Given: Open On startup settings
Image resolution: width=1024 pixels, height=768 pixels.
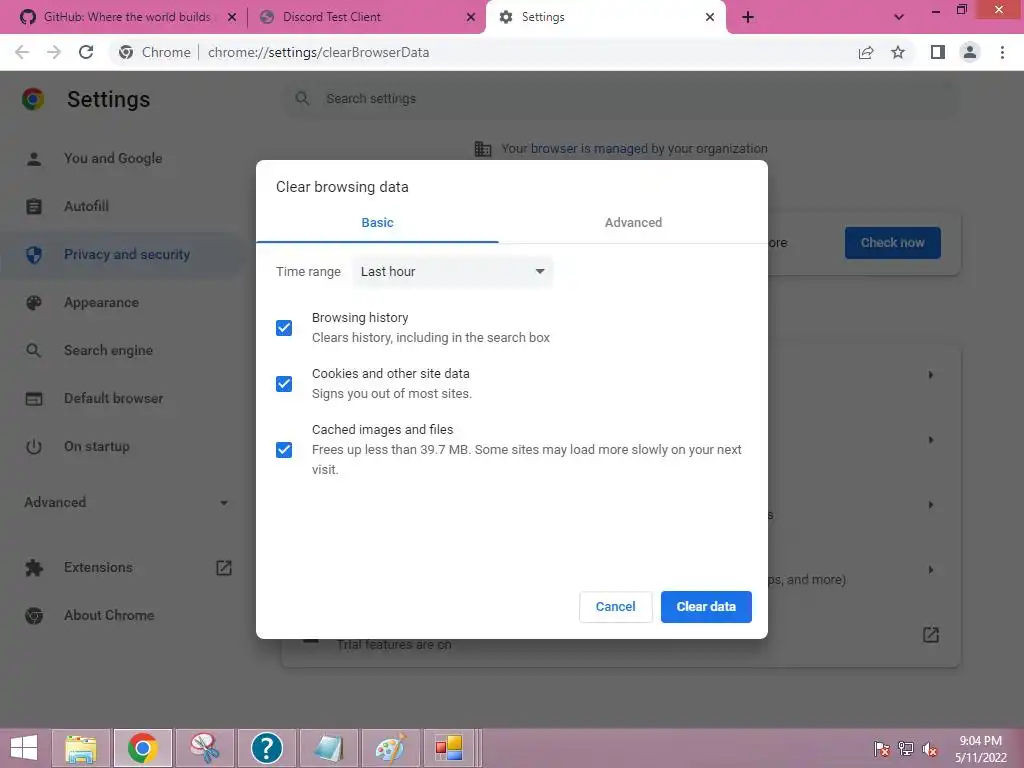Looking at the screenshot, I should tap(97, 447).
